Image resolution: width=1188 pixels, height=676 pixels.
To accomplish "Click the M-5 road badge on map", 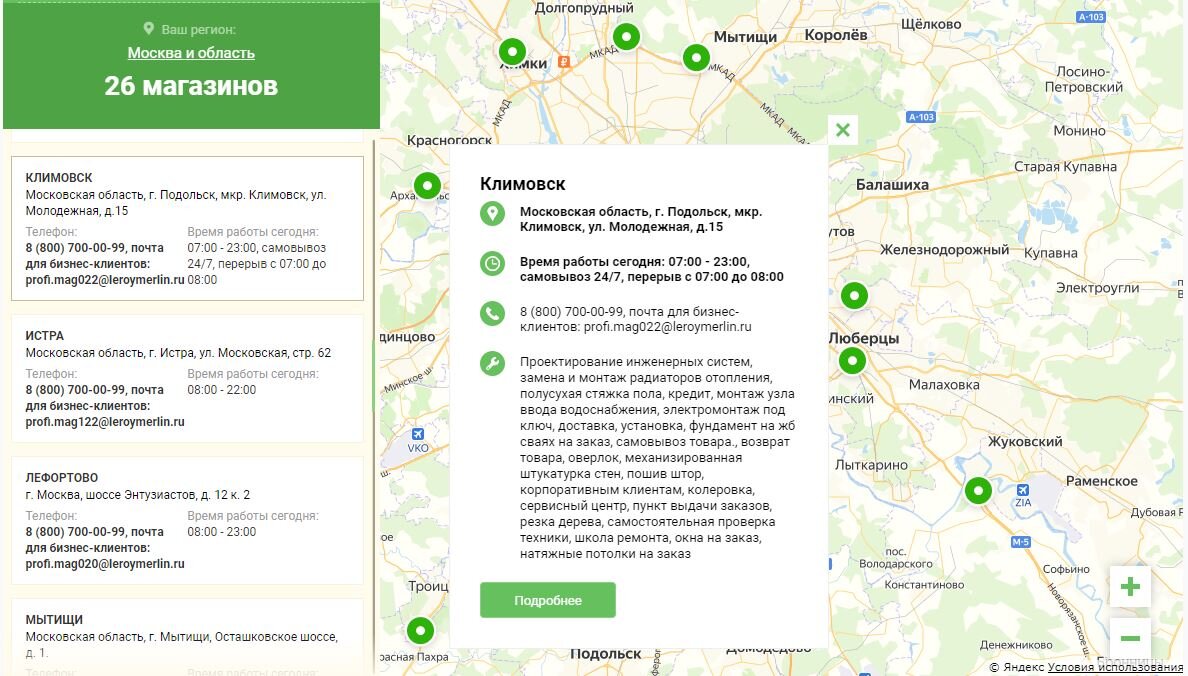I will click(x=1021, y=542).
